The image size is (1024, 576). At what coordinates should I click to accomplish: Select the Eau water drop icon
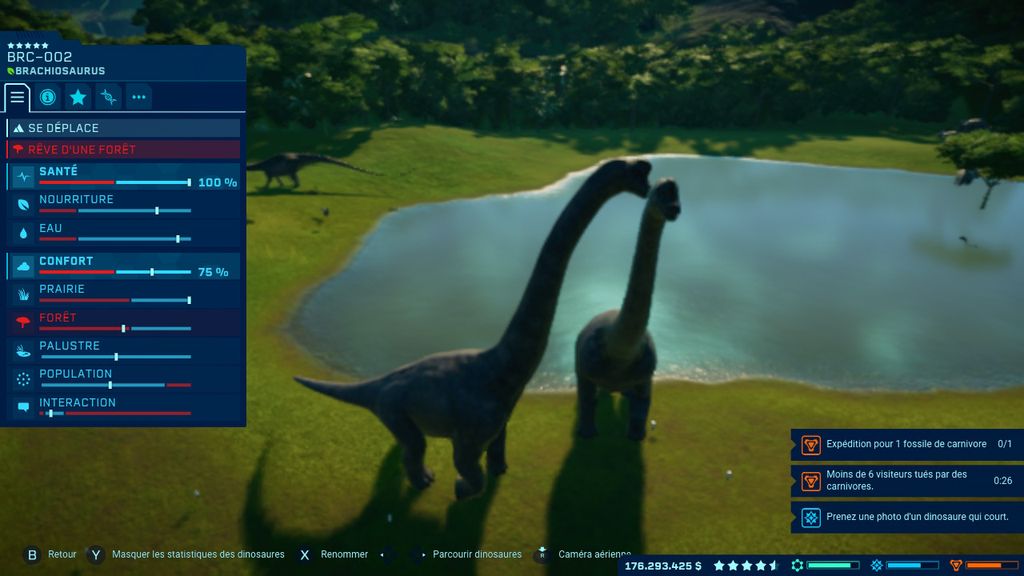[x=24, y=233]
